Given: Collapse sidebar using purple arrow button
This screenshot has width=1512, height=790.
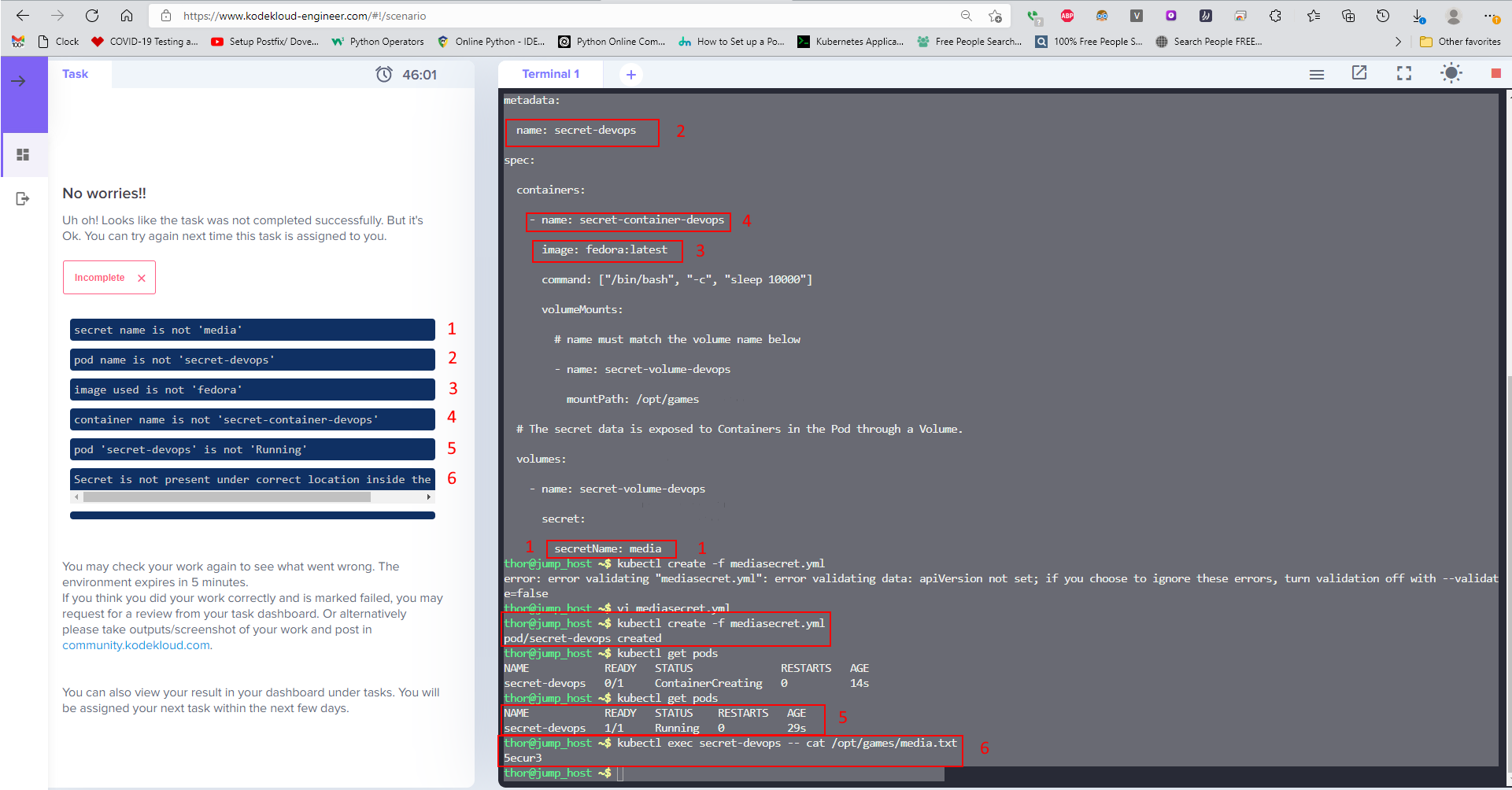Looking at the screenshot, I should pos(19,81).
